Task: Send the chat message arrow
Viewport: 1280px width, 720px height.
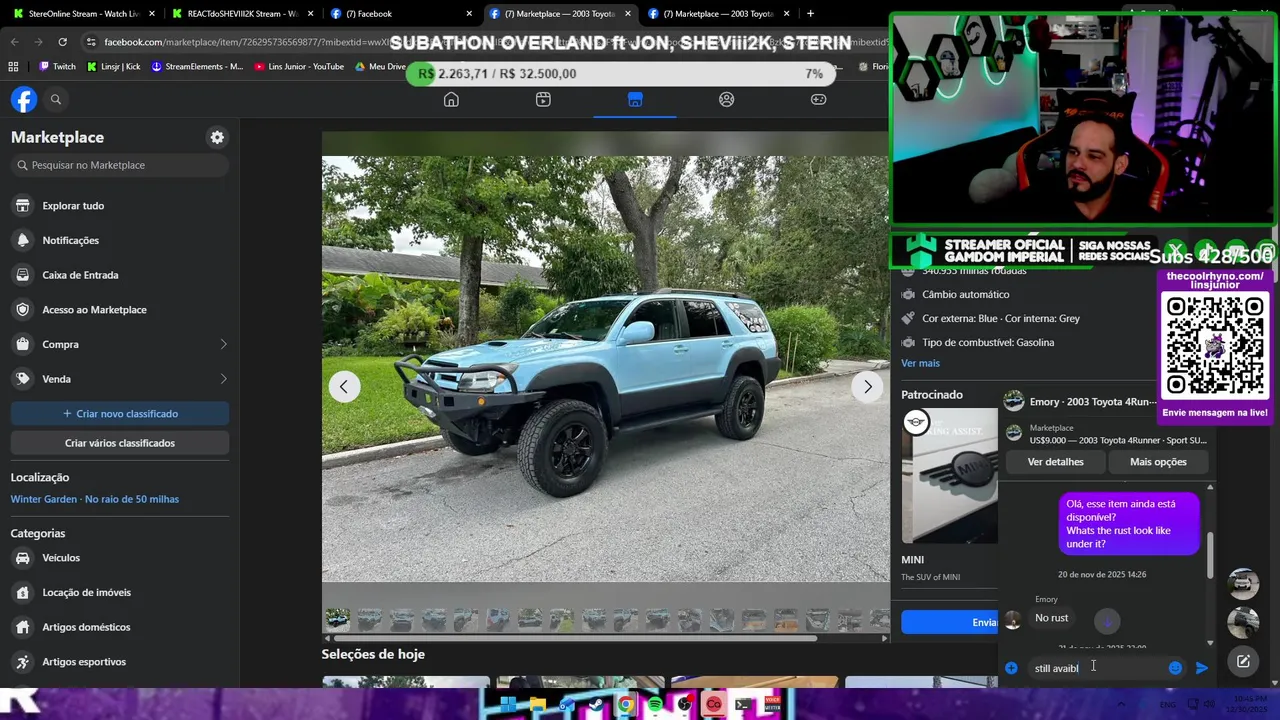Action: 1202,668
